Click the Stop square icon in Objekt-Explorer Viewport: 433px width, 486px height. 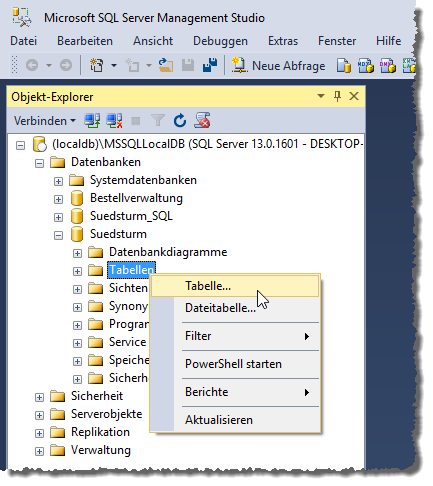pos(136,121)
